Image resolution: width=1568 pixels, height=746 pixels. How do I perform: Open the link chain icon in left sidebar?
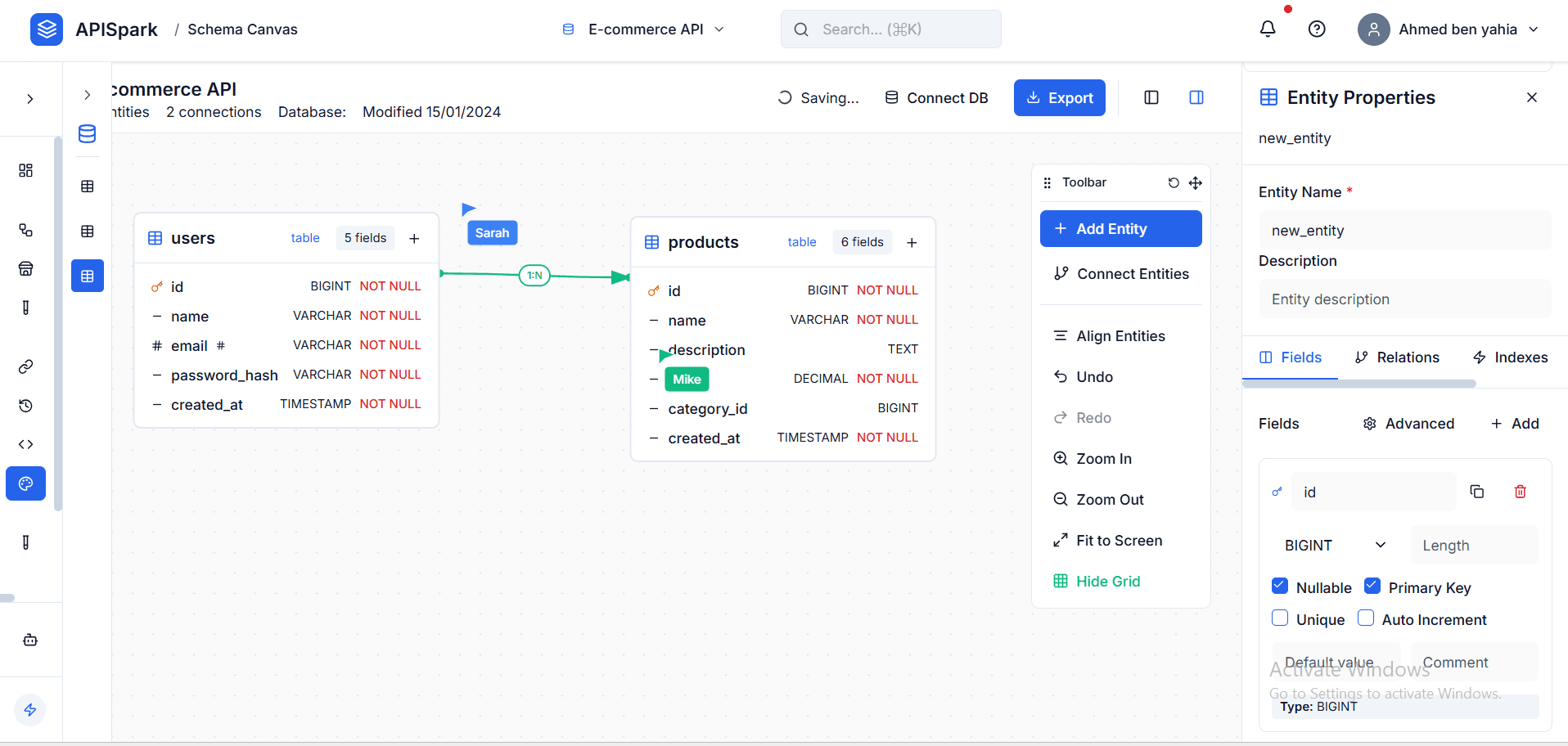pyautogui.click(x=26, y=366)
